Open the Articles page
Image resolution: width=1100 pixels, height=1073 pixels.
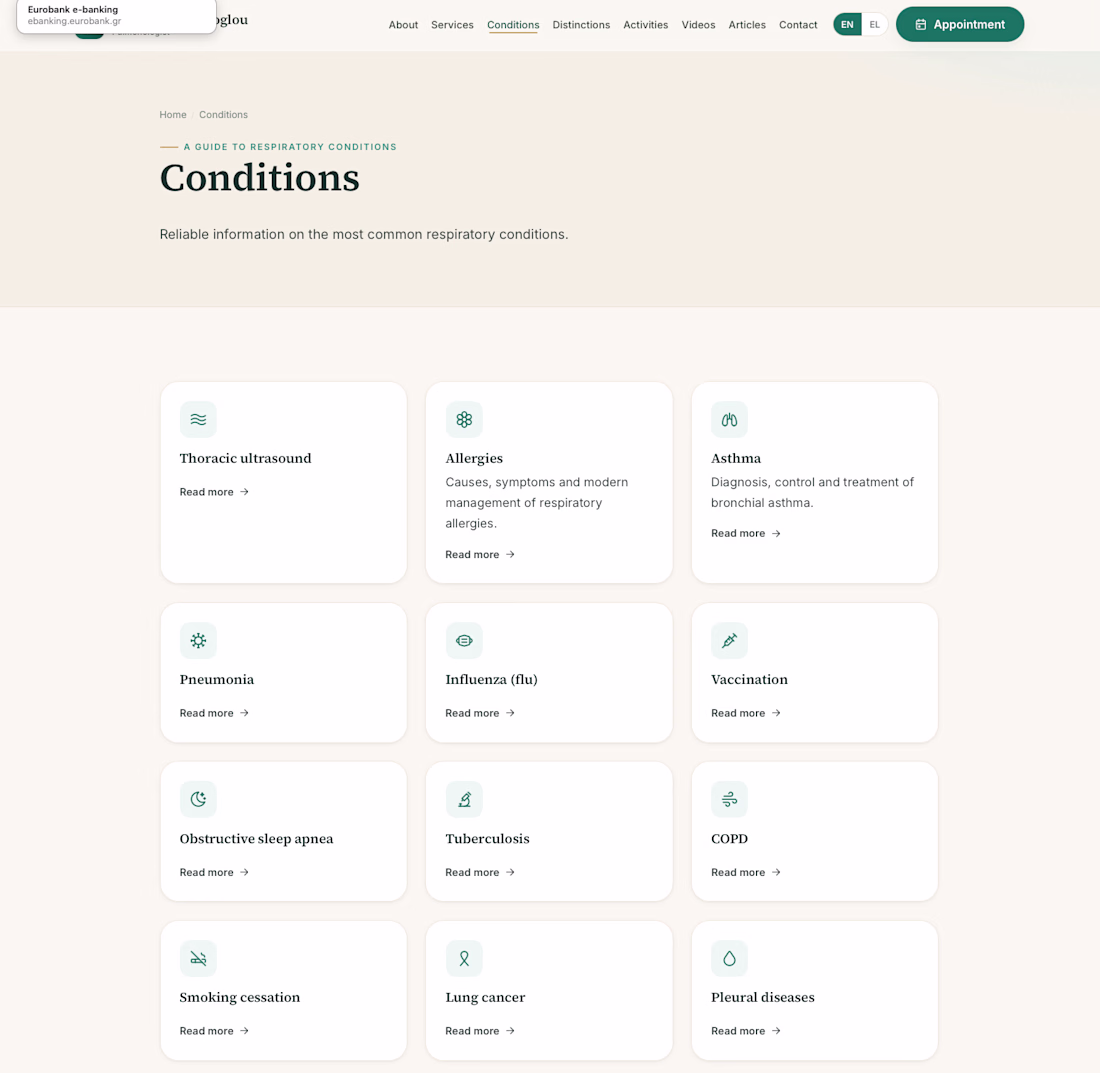746,25
